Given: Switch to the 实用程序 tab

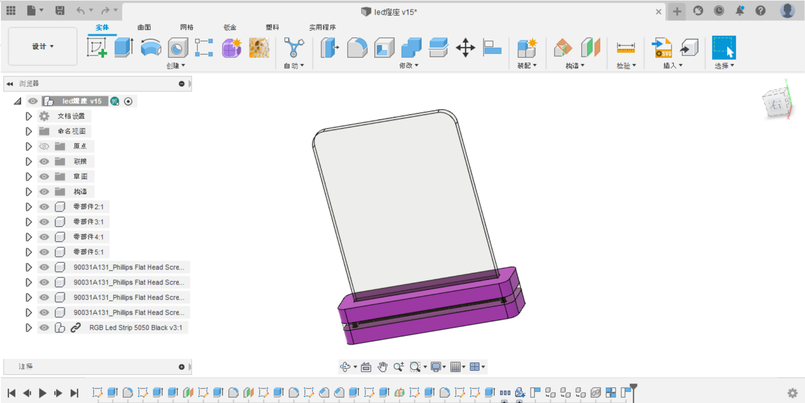Looking at the screenshot, I should coord(322,27).
